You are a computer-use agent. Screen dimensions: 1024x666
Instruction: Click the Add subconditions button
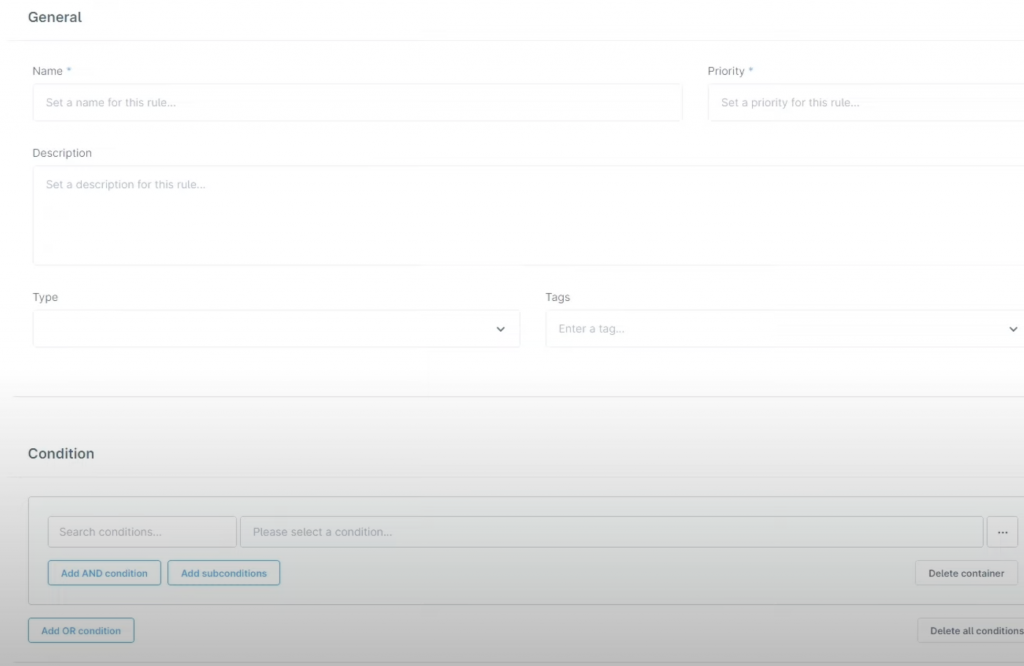click(223, 572)
